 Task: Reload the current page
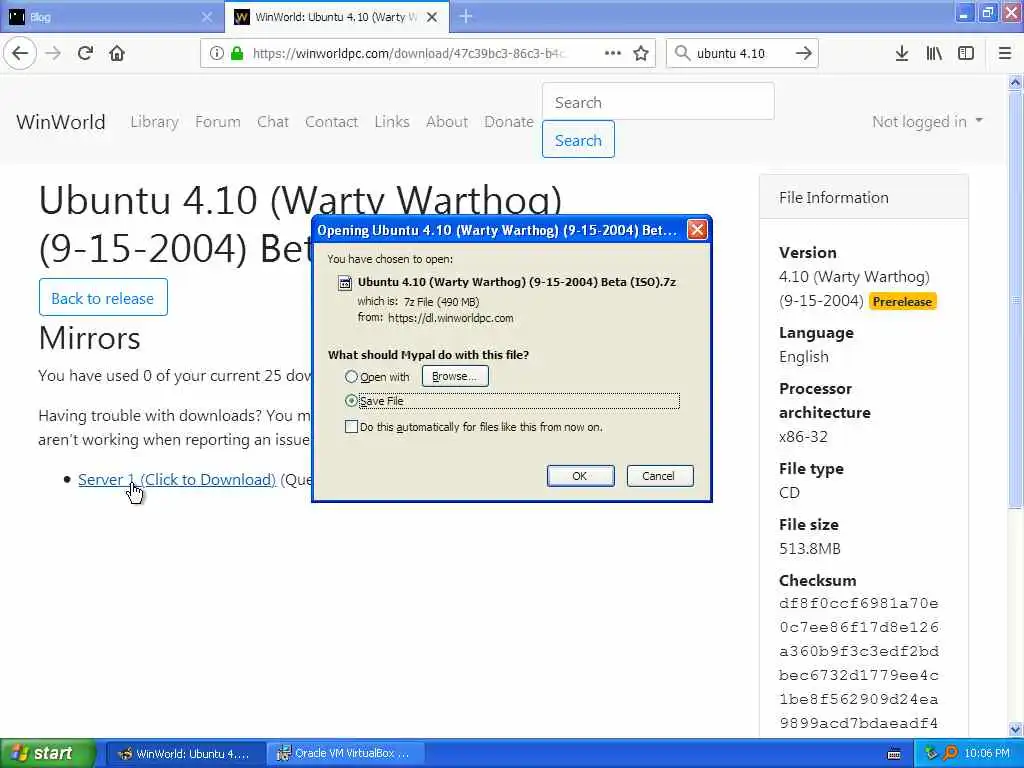86,54
